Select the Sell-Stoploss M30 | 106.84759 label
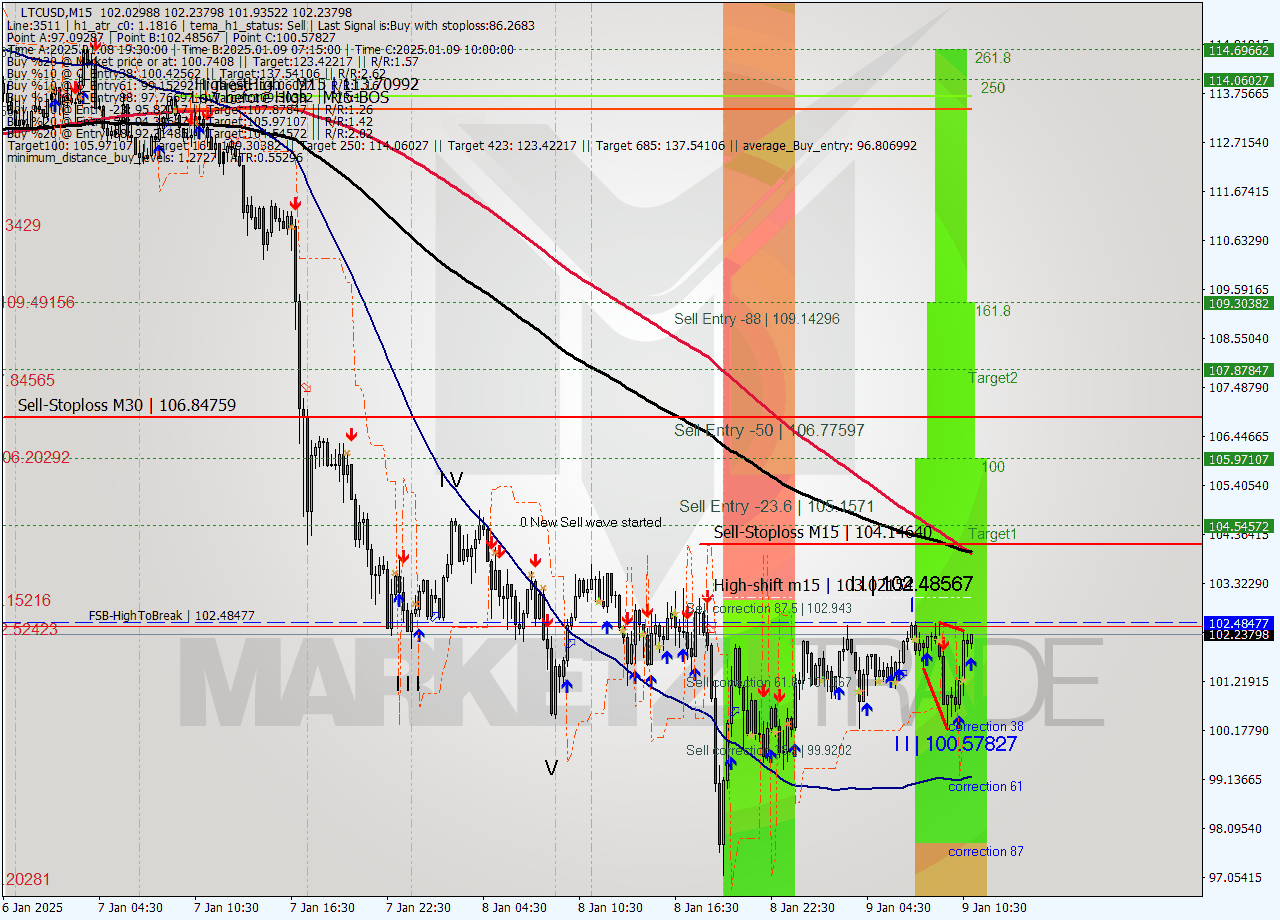The image size is (1280, 920). coord(127,405)
